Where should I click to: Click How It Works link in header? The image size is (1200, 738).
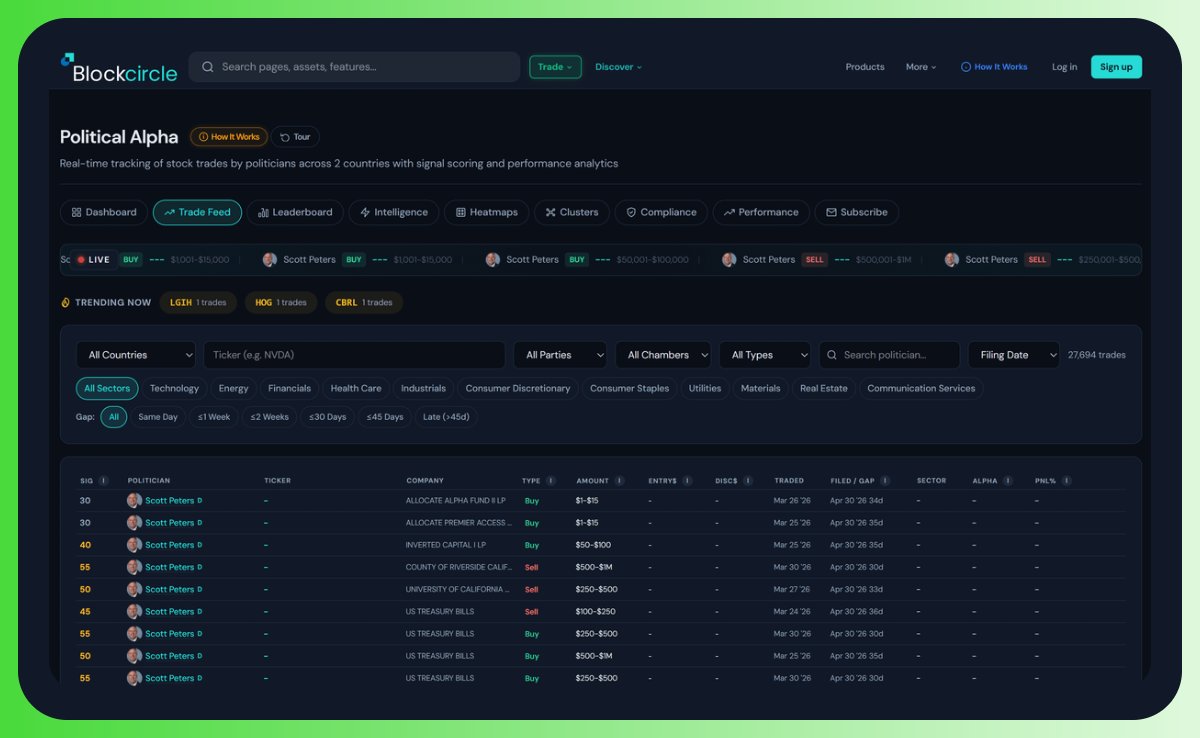tap(994, 67)
